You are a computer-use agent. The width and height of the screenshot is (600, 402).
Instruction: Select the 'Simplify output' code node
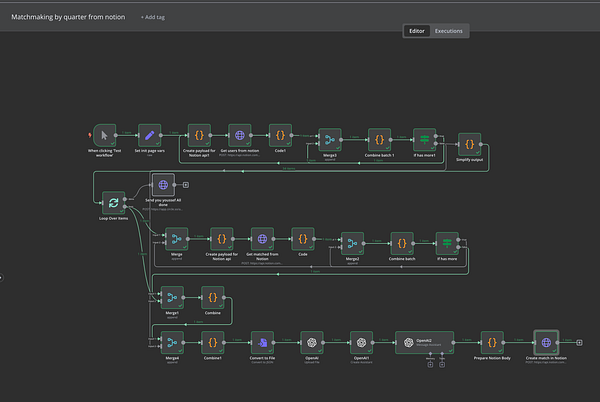(471, 144)
